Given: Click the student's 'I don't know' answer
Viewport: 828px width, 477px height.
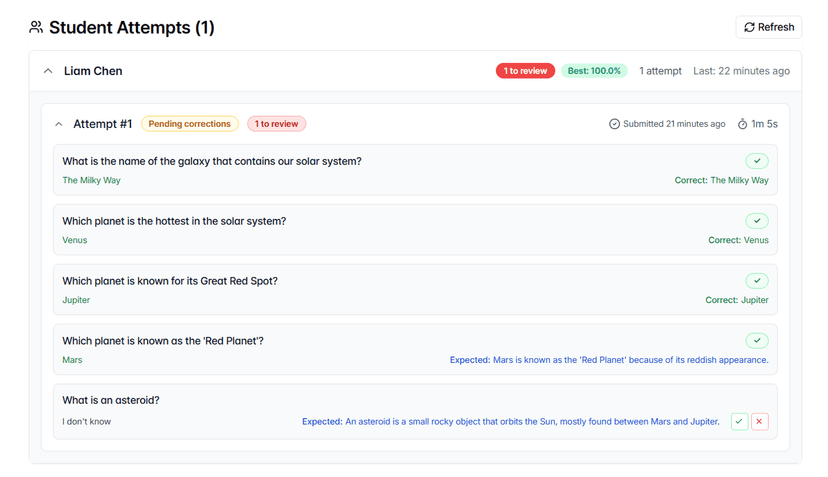Looking at the screenshot, I should (x=87, y=421).
